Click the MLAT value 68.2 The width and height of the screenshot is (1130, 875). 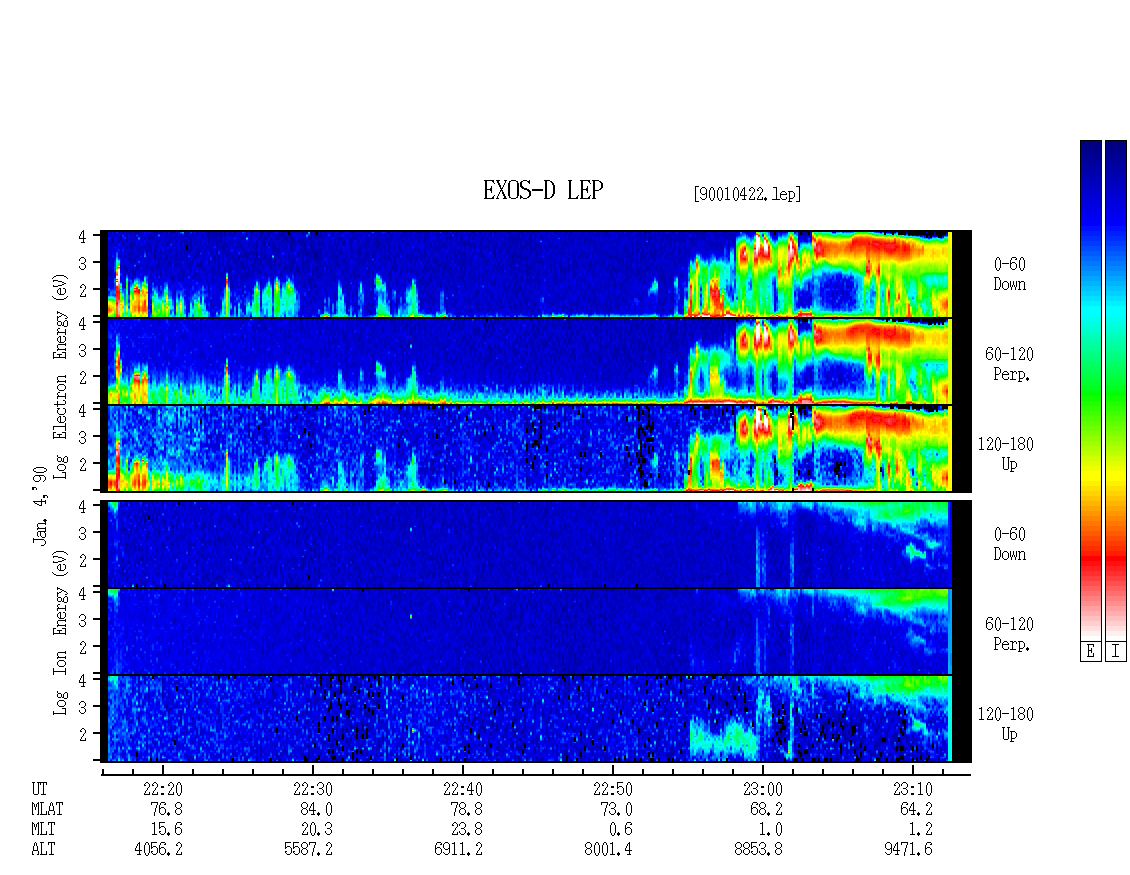coord(766,809)
